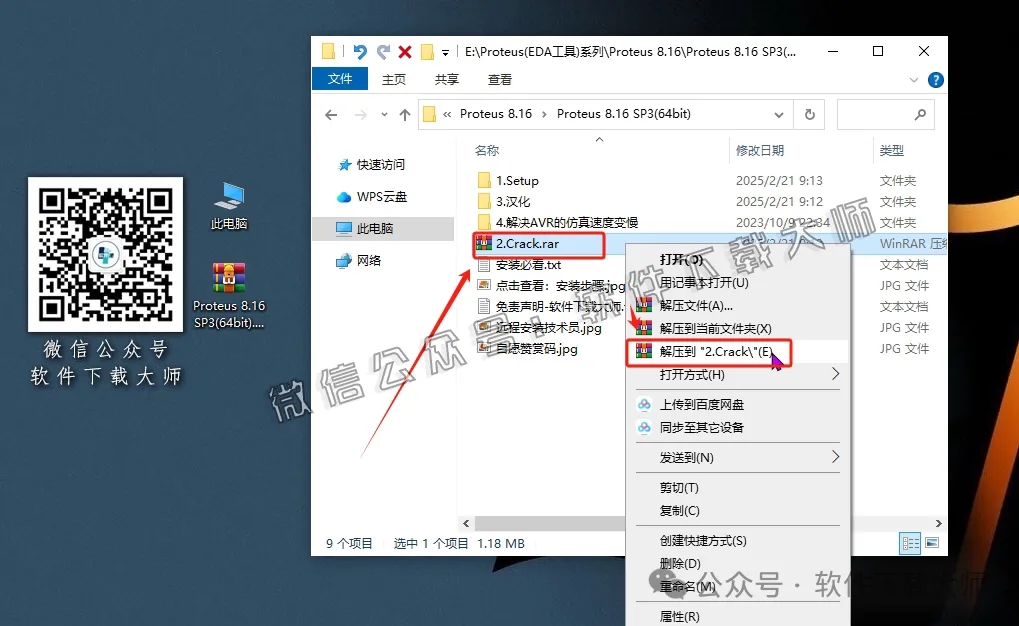Switch to the 查看 ribbon tab

pyautogui.click(x=498, y=78)
